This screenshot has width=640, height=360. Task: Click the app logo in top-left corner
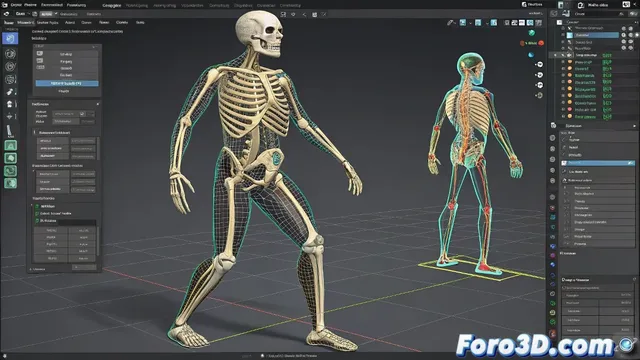click(4, 5)
